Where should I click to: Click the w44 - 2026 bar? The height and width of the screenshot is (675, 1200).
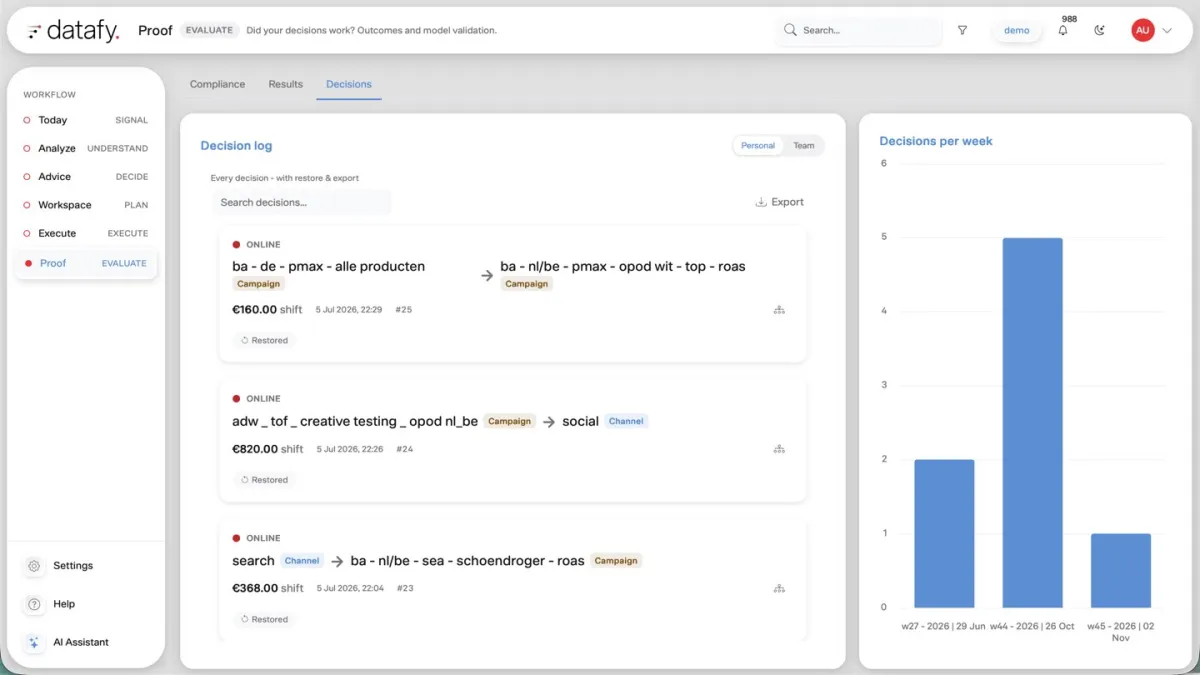1032,422
